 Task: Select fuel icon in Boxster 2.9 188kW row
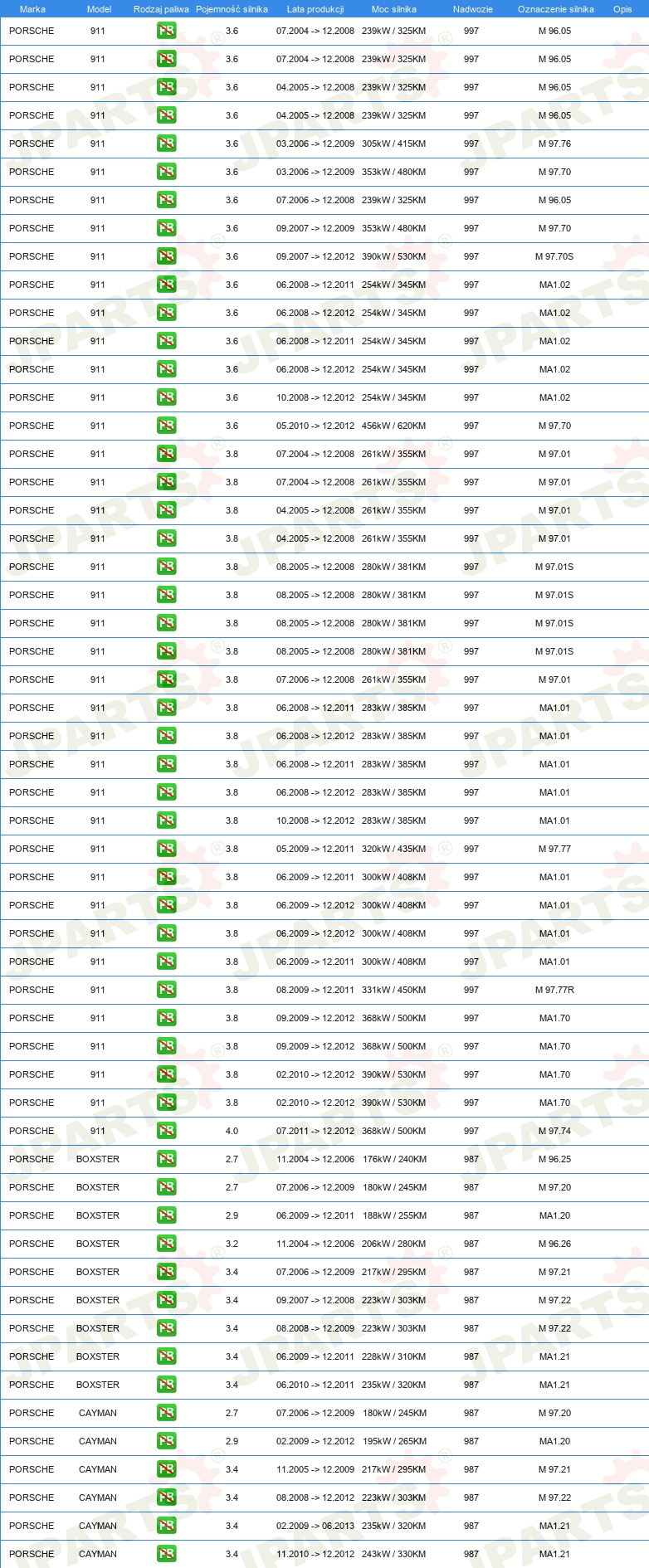pyautogui.click(x=166, y=1215)
